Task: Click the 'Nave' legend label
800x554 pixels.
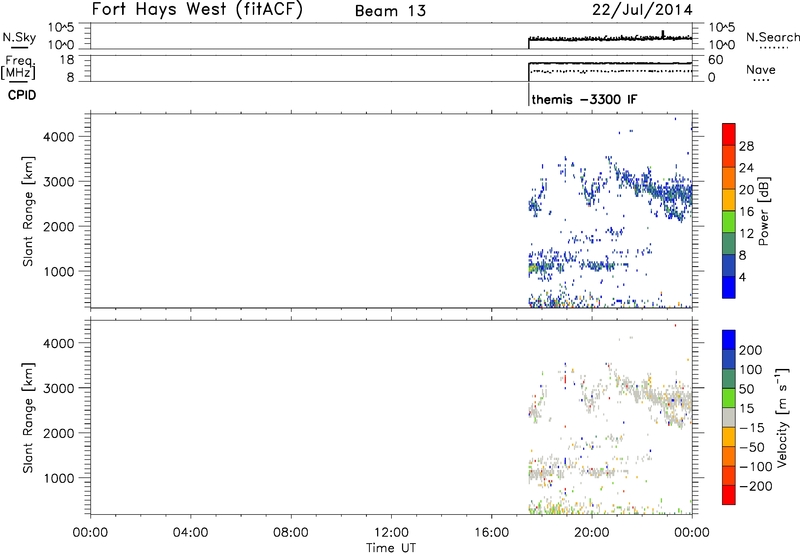Action: pos(761,69)
